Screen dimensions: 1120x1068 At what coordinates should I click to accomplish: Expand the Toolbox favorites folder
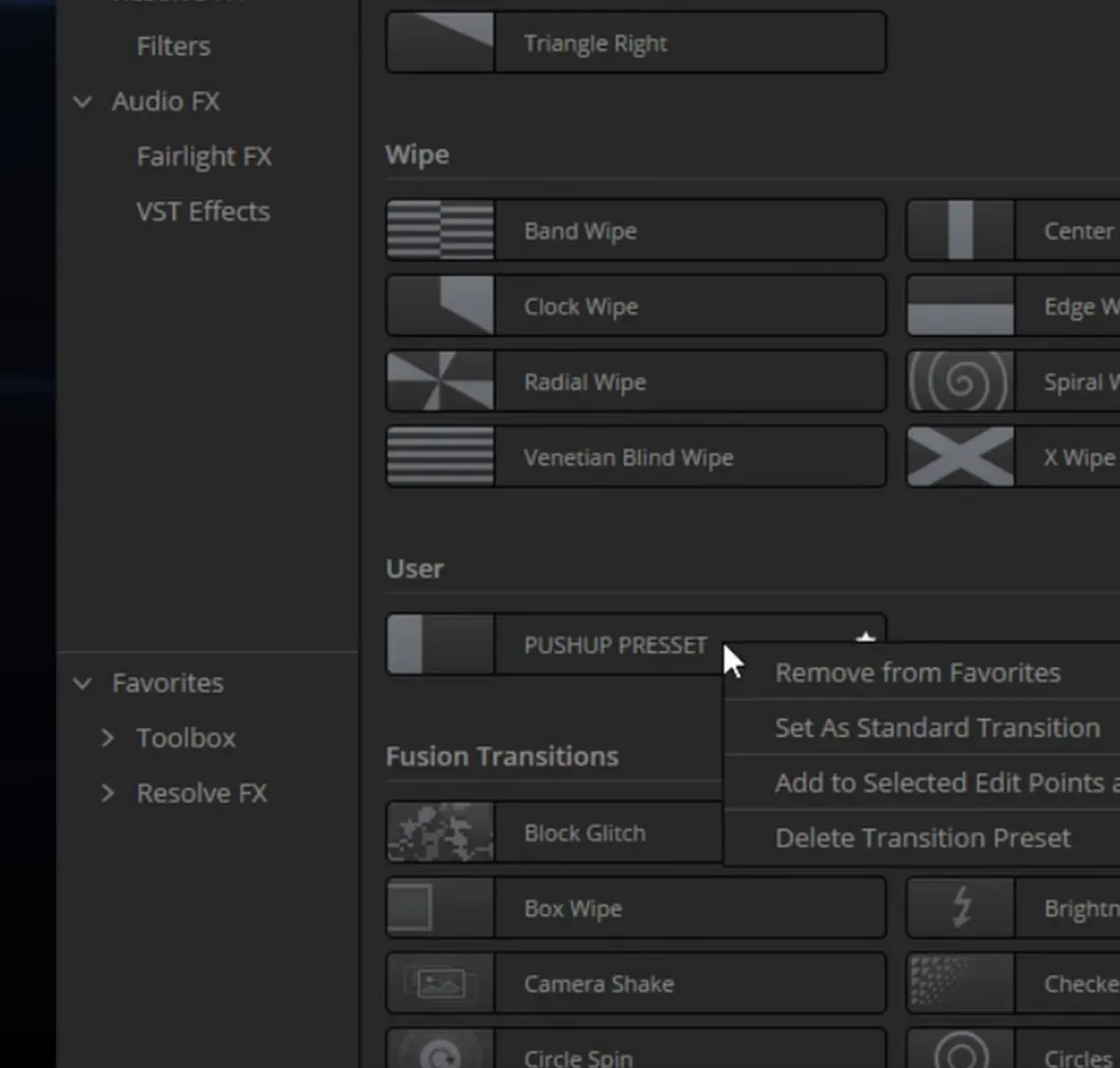[x=107, y=738]
